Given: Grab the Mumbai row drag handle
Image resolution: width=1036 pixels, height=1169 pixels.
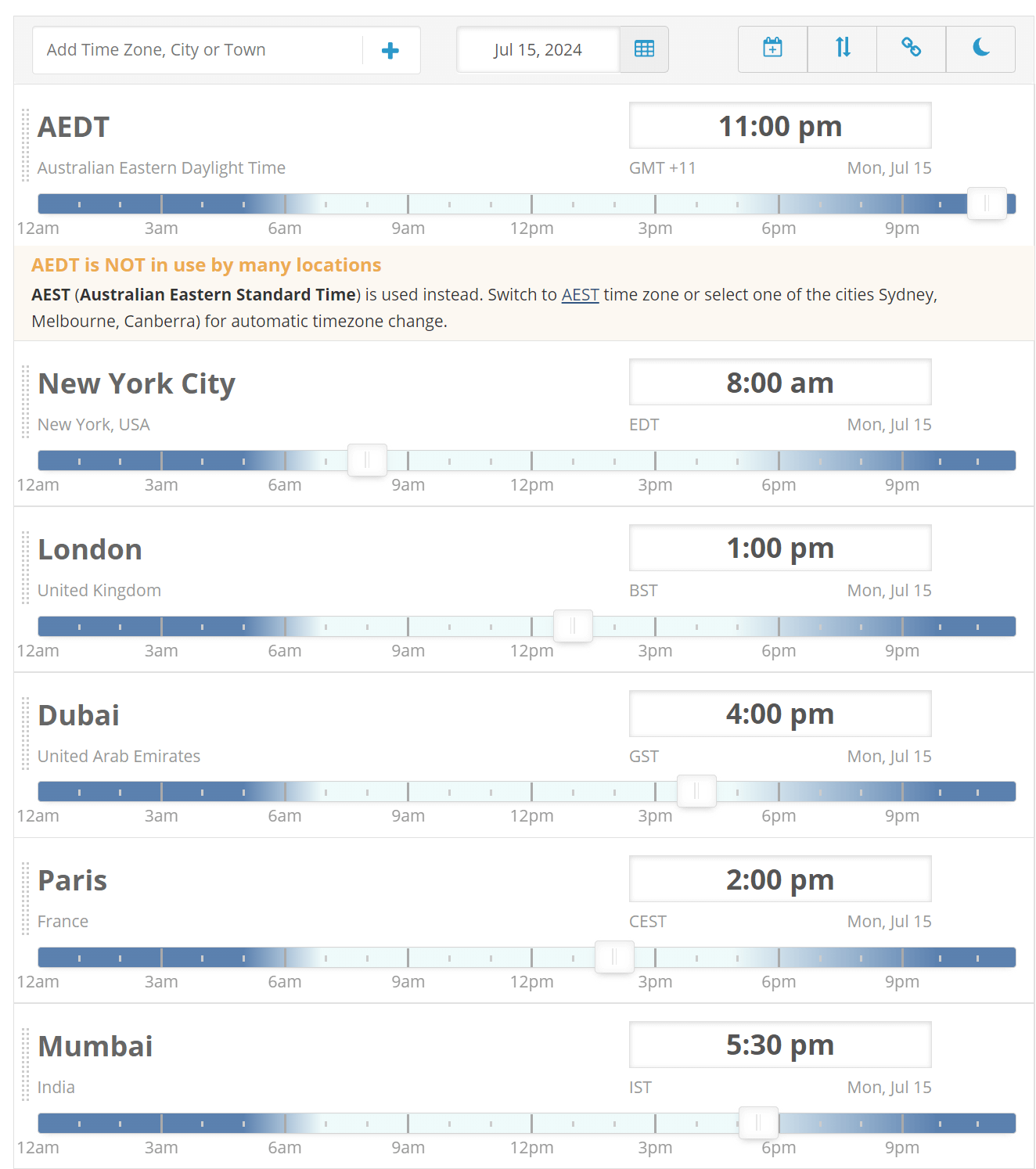Looking at the screenshot, I should 25,1064.
